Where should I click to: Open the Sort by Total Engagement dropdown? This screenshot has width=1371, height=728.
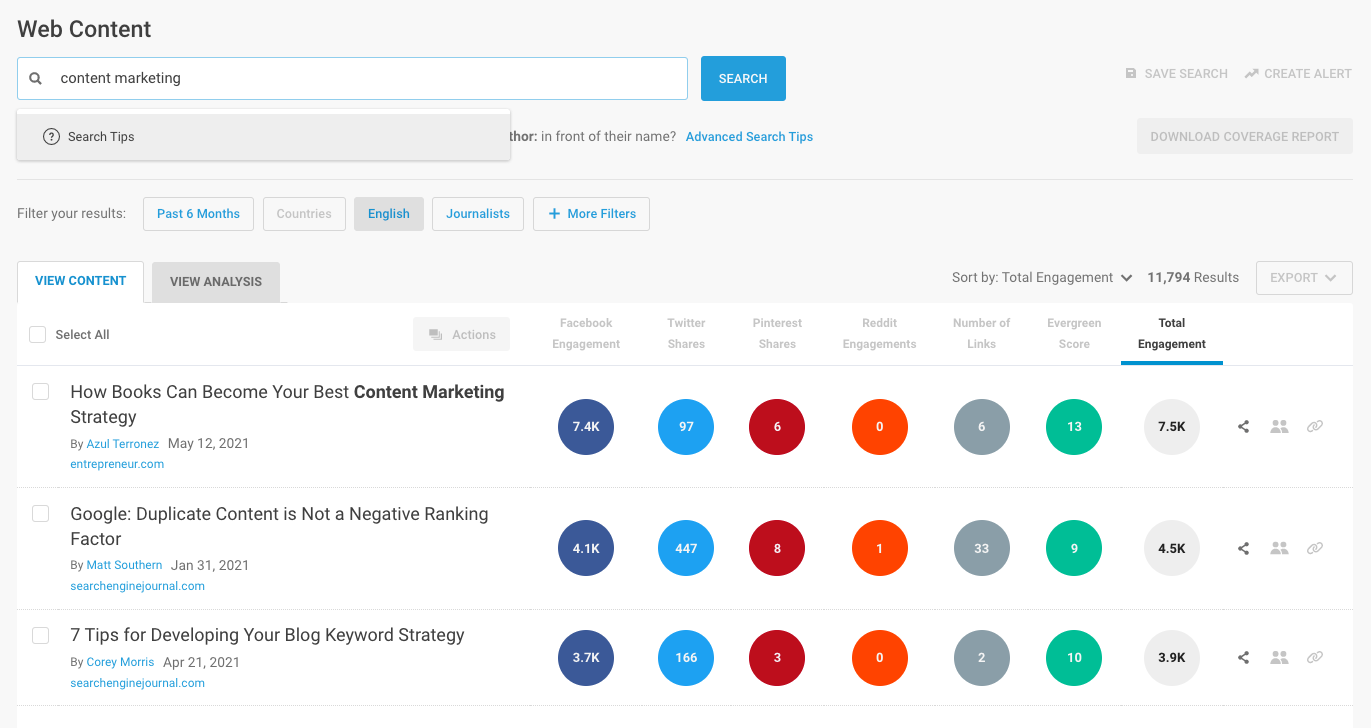1041,278
